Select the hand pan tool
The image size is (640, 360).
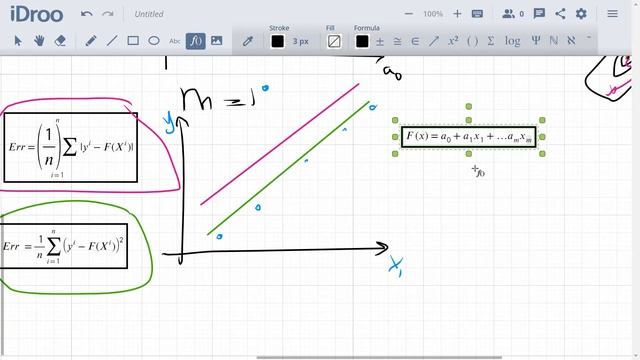pyautogui.click(x=39, y=41)
